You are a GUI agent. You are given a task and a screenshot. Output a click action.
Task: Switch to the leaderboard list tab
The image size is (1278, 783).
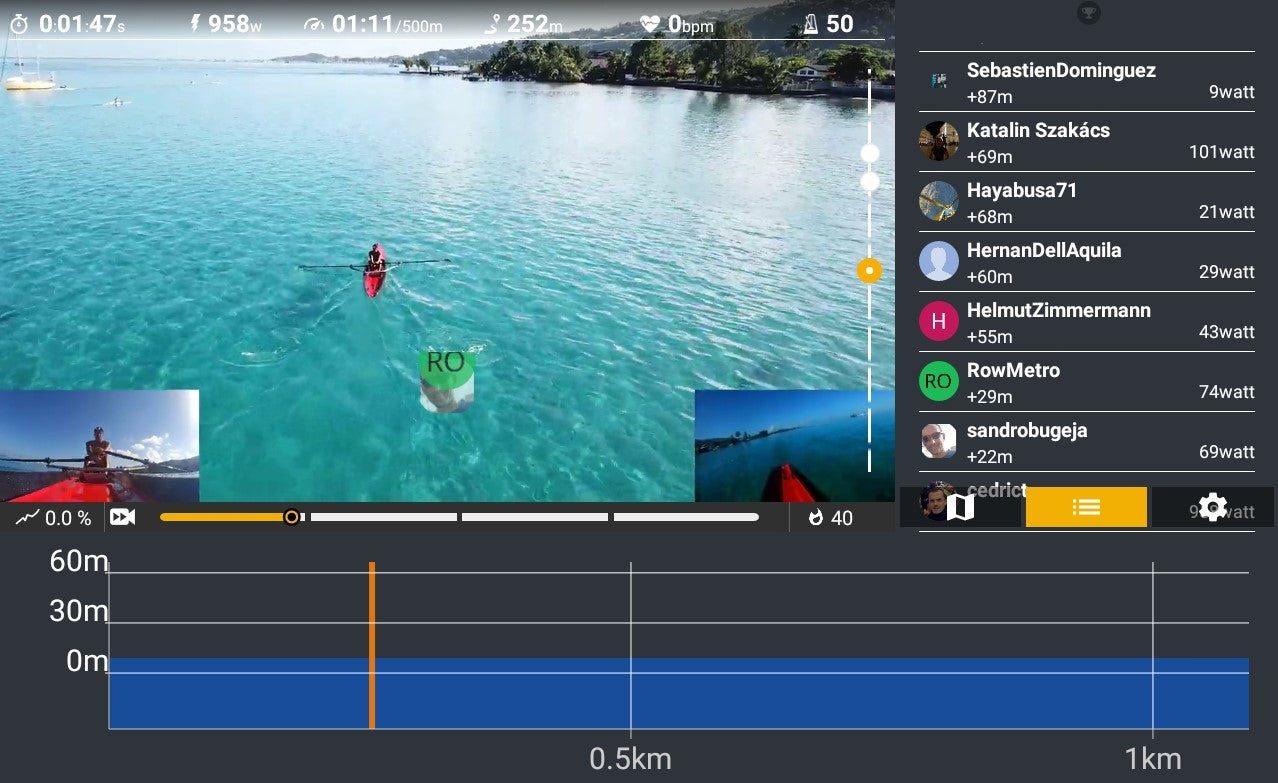pos(1086,507)
